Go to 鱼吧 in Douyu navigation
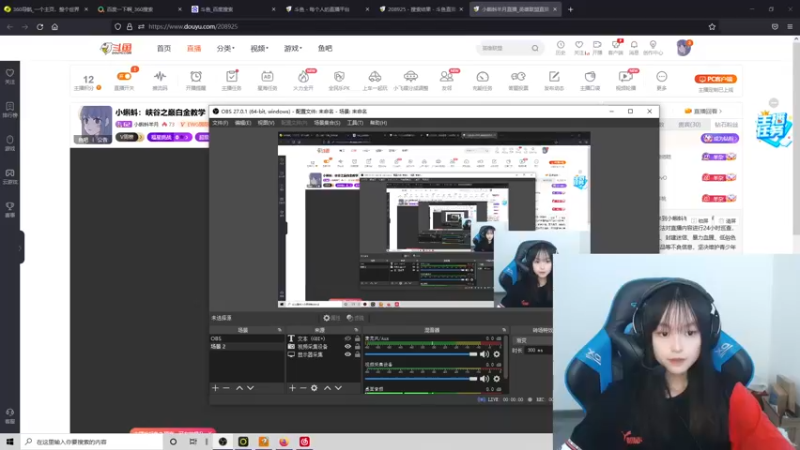The width and height of the screenshot is (800, 450). tap(325, 48)
